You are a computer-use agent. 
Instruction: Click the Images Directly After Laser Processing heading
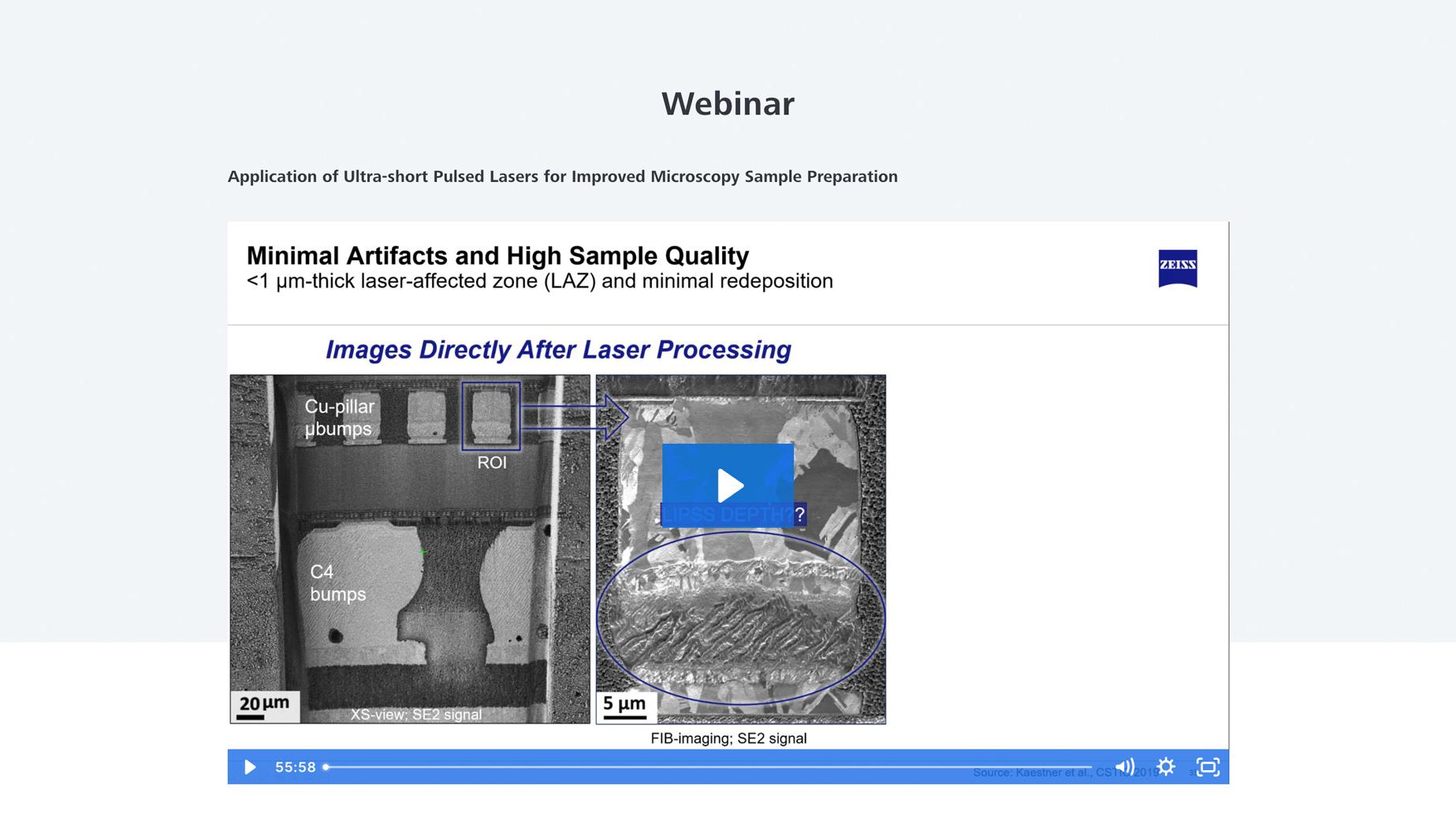[x=558, y=348]
